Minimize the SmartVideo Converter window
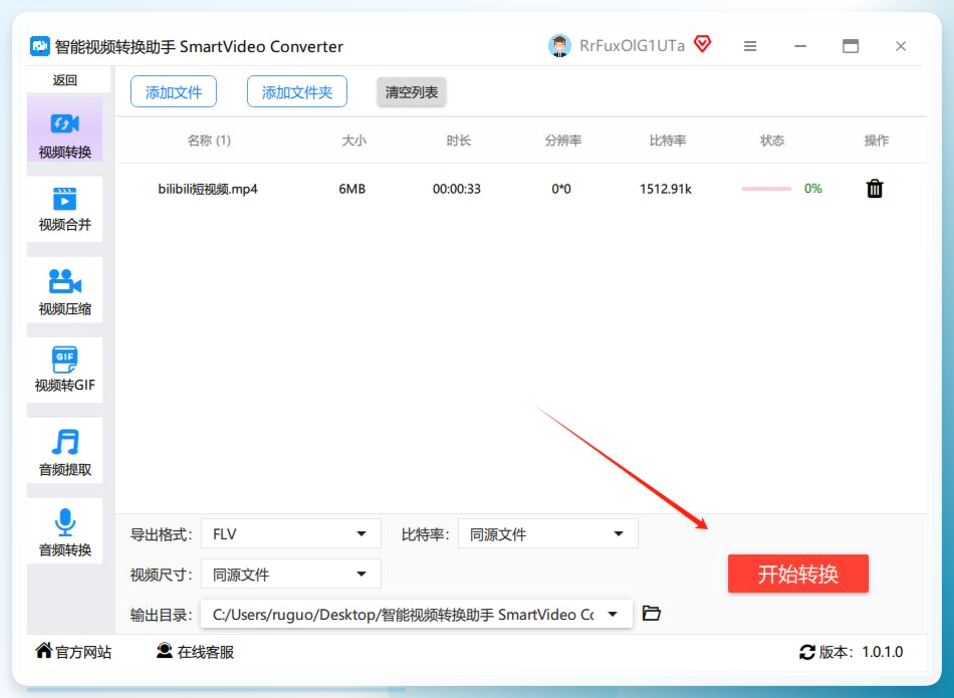The height and width of the screenshot is (698, 954). [x=800, y=46]
